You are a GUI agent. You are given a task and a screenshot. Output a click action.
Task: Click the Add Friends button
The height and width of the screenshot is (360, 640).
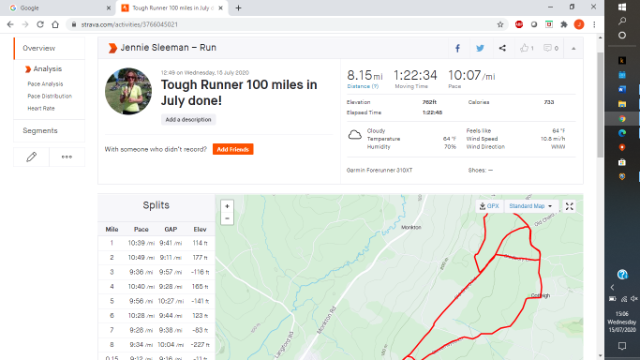pos(233,149)
